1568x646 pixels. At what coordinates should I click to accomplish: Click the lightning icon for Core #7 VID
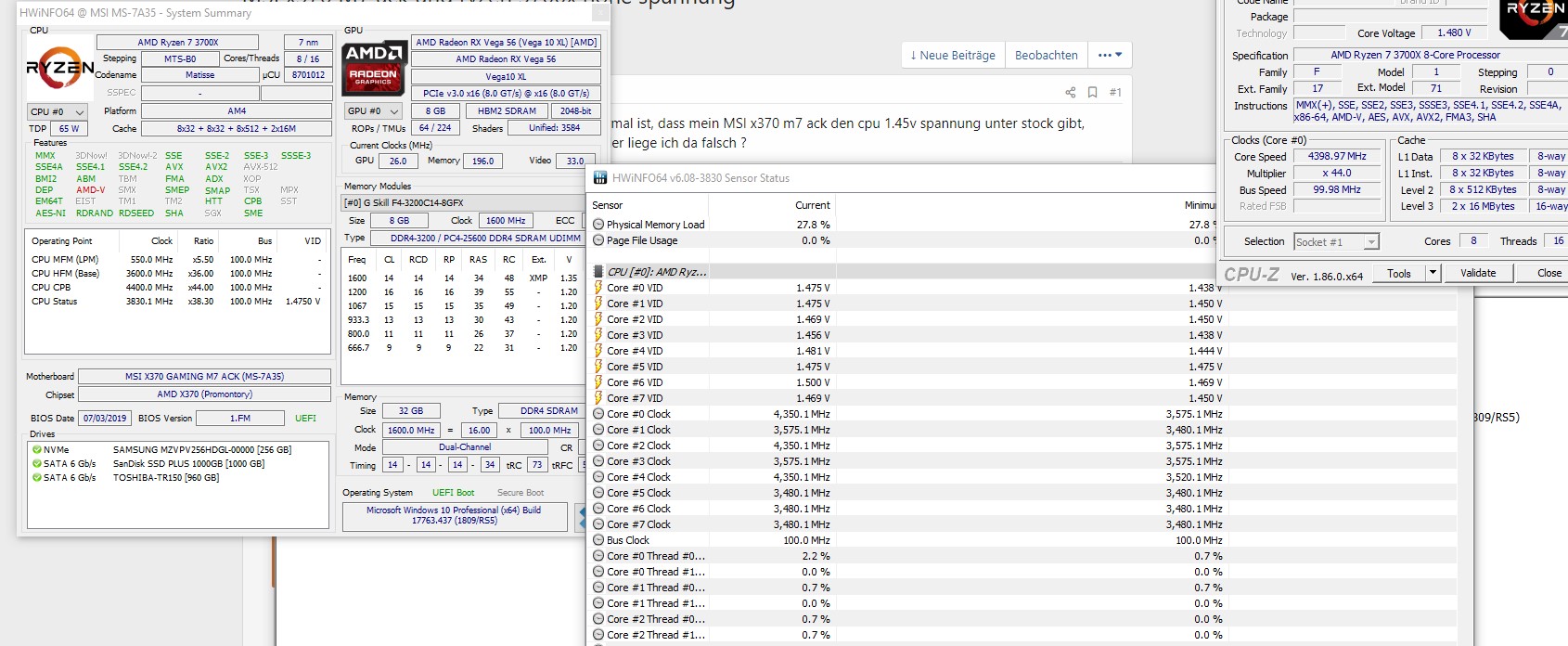point(598,398)
